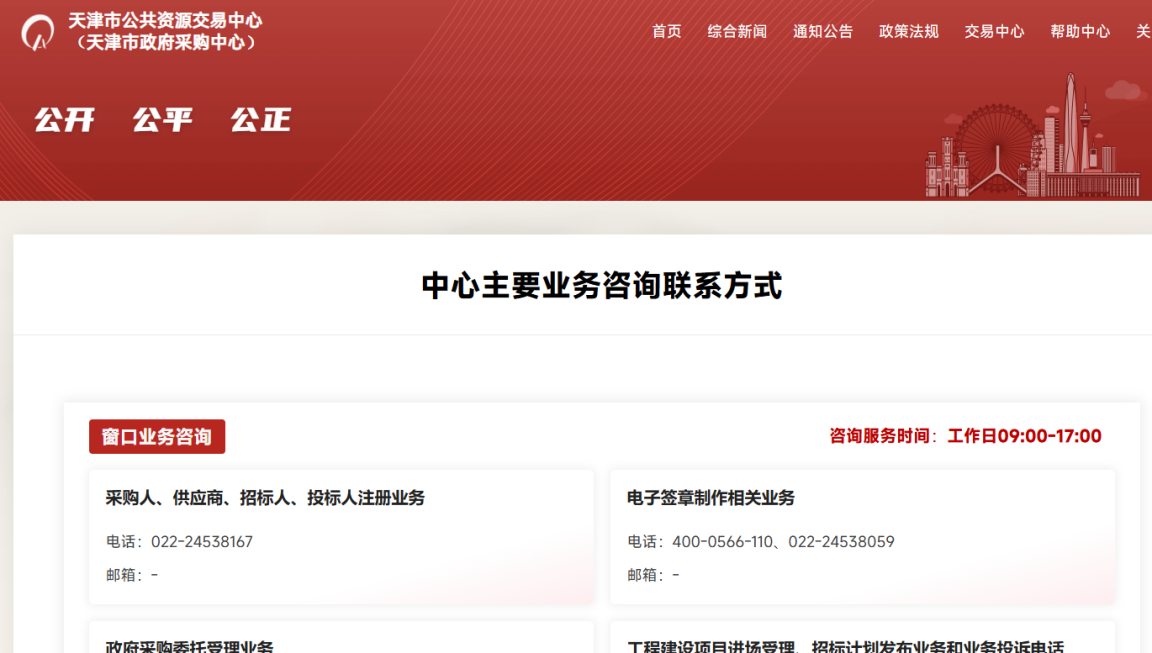1152x653 pixels.
Task: Expand the 帮助中心 navigation menu
Action: click(1080, 31)
